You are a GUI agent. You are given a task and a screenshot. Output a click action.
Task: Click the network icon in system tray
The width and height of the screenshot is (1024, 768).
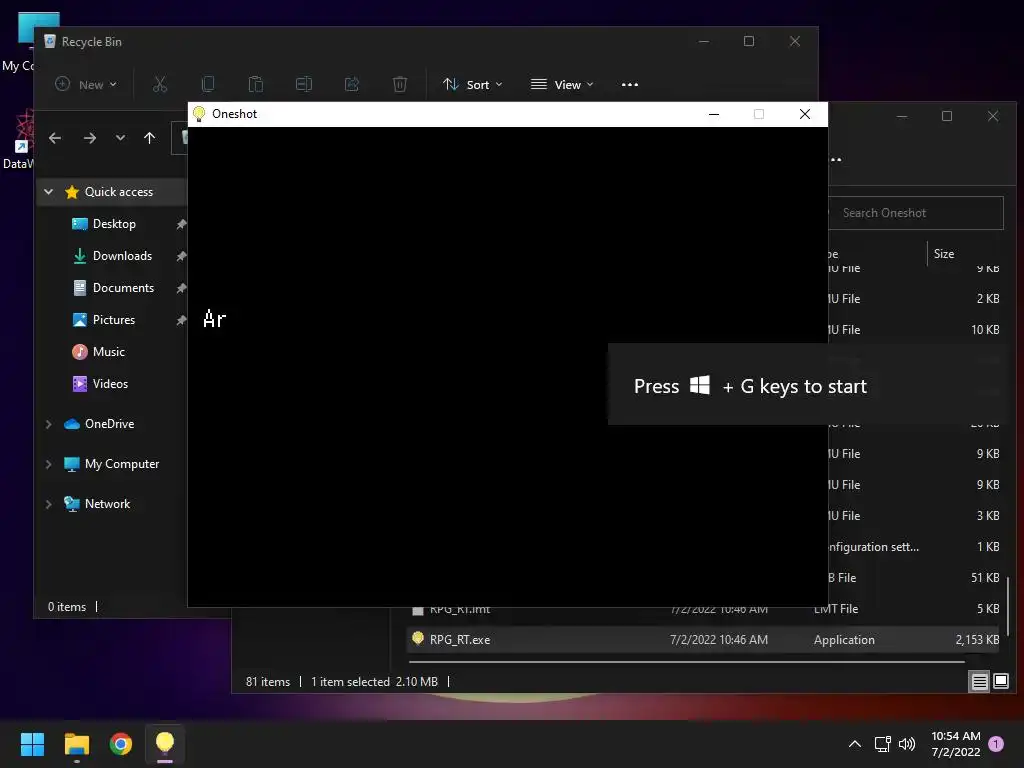pos(882,744)
